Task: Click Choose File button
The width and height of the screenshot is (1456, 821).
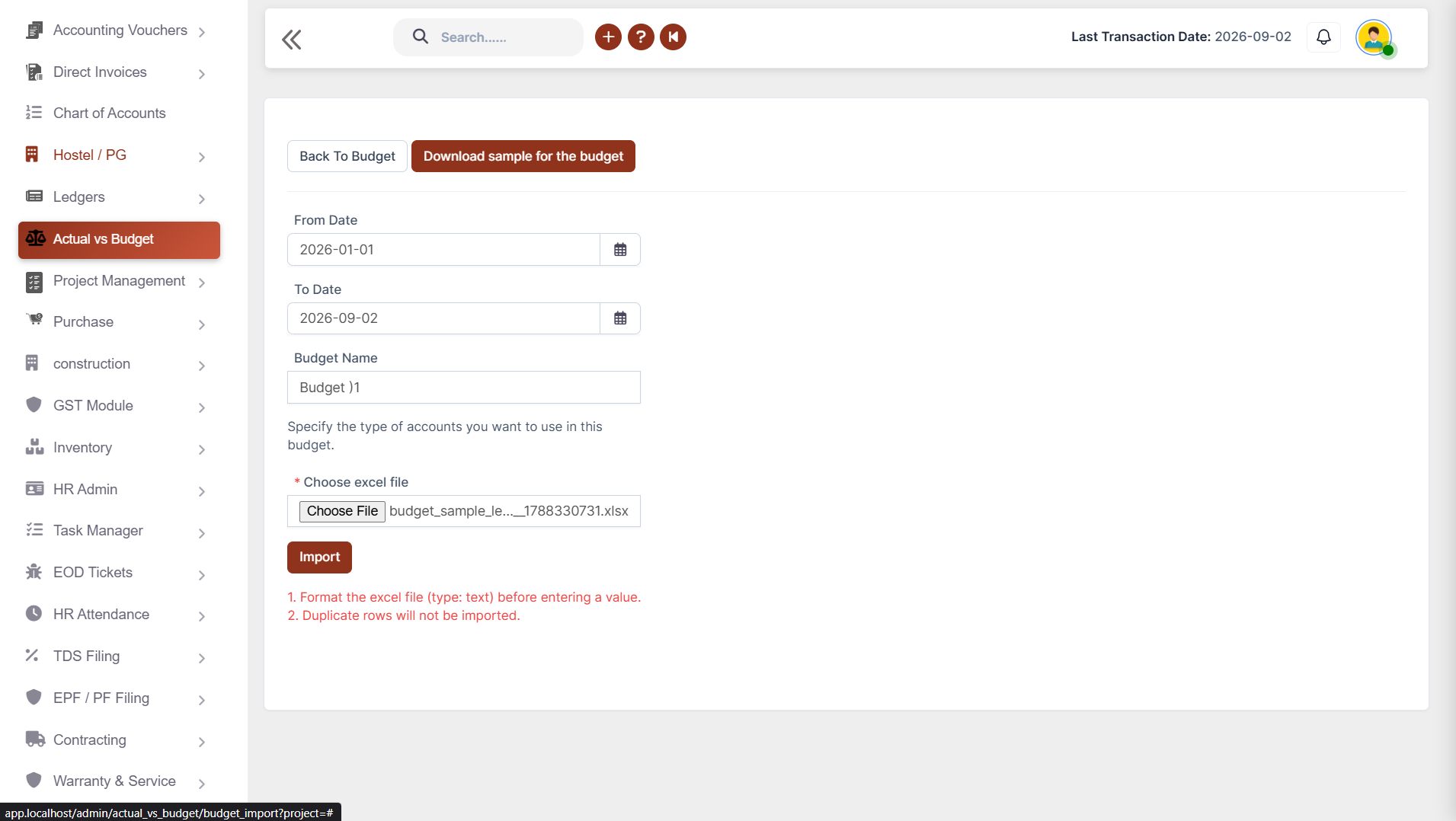Action: (342, 511)
